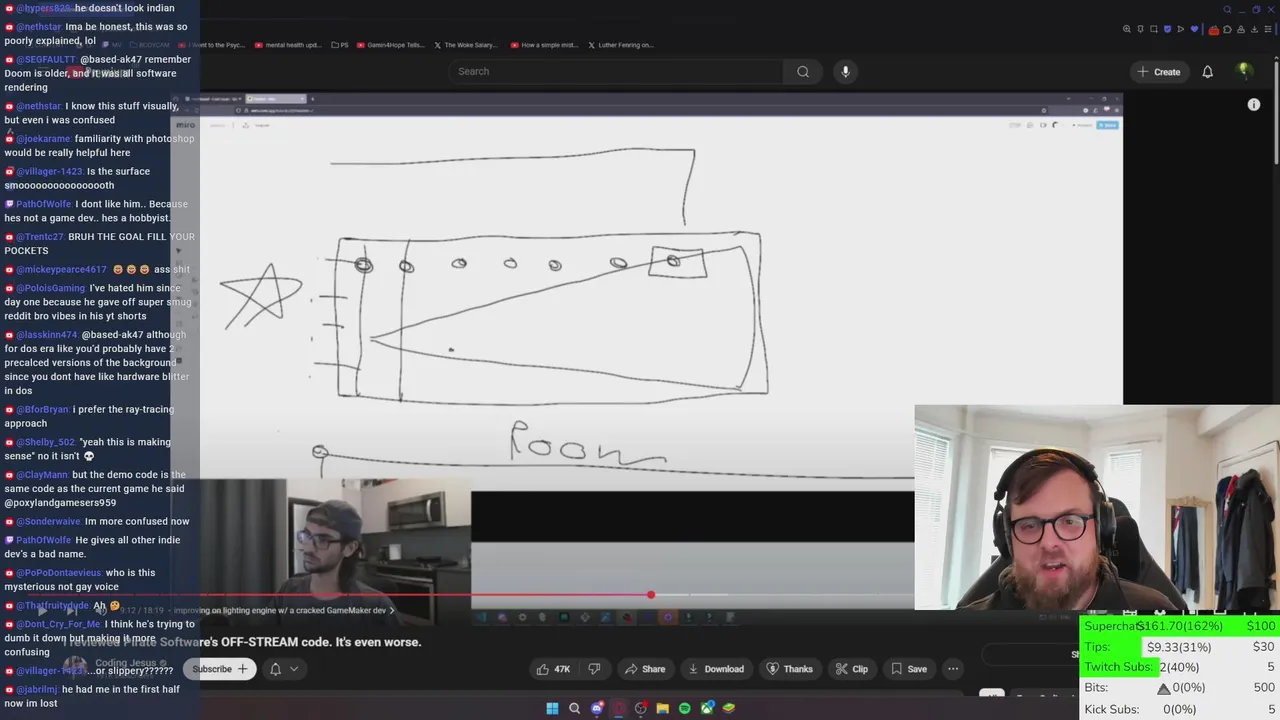Open the Coding Jesus channel avatar

75,667
